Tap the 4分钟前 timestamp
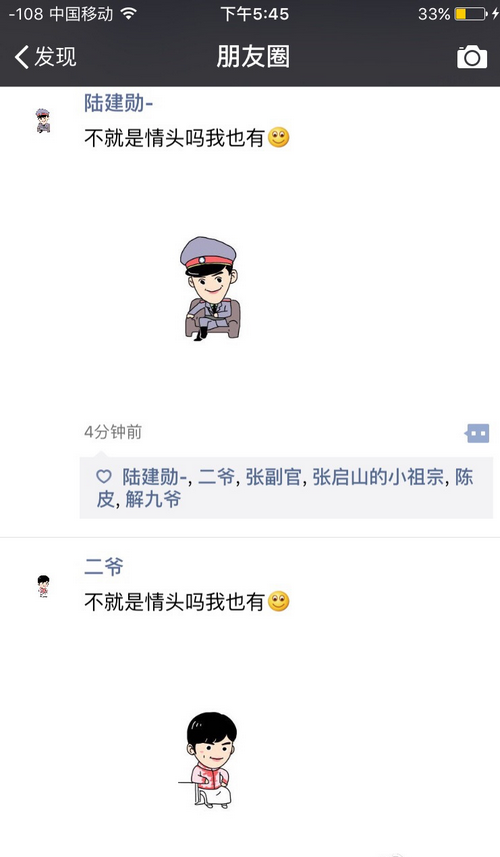The height and width of the screenshot is (857, 500). [x=113, y=432]
